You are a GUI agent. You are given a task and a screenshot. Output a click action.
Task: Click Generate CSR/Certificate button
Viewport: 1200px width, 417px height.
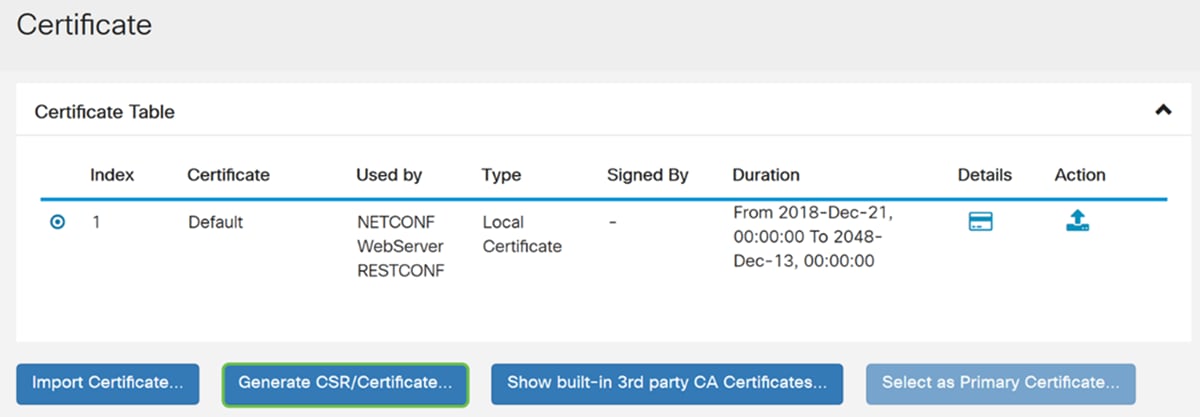click(345, 383)
